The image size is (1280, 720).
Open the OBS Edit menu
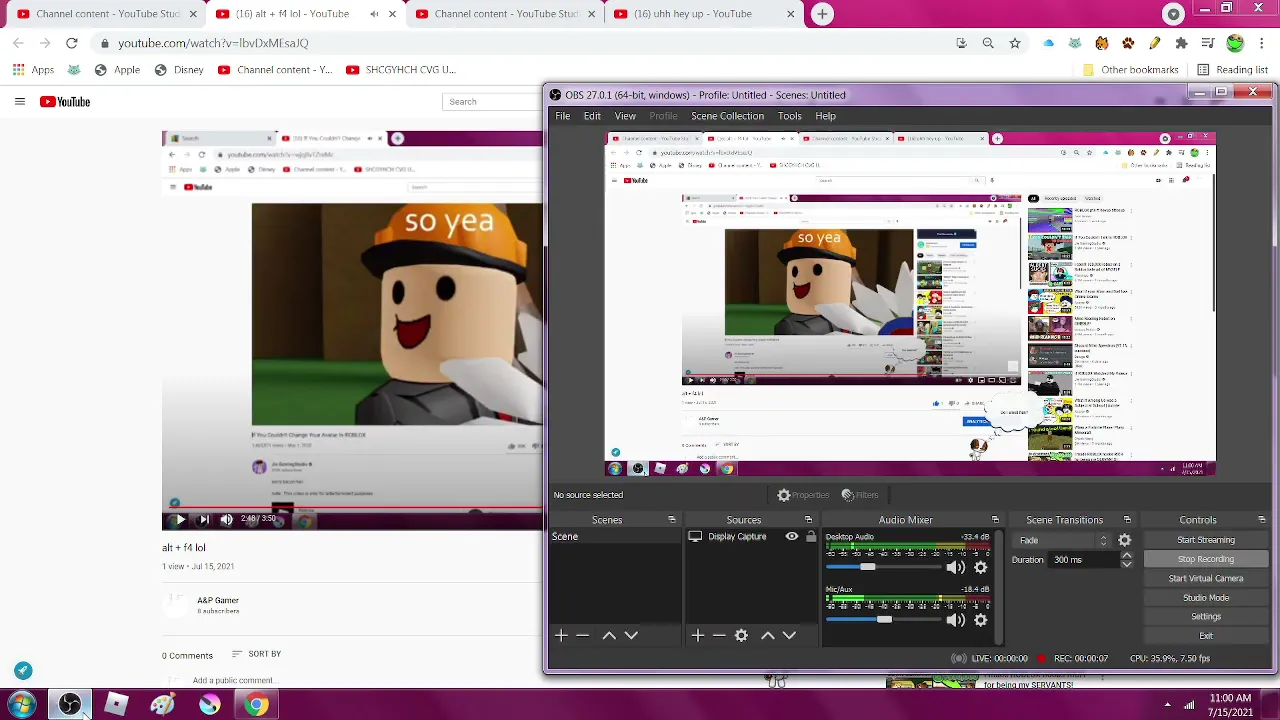click(592, 116)
